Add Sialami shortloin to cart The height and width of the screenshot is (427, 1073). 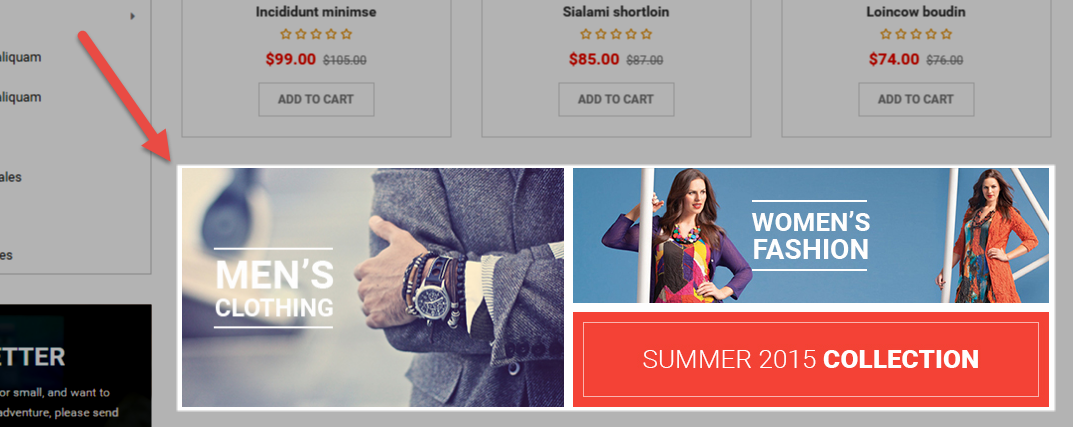616,99
